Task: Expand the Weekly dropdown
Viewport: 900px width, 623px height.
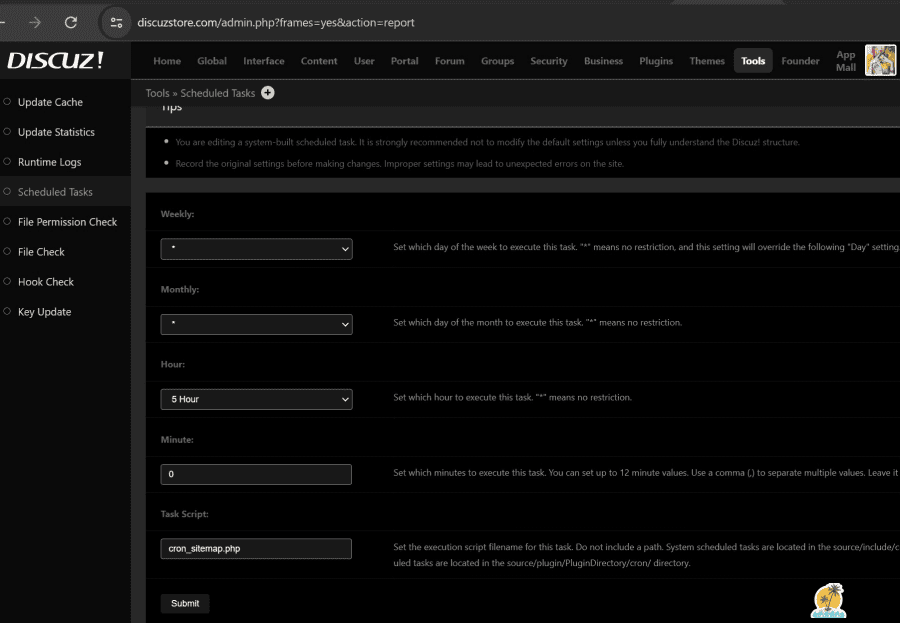Action: (x=256, y=249)
